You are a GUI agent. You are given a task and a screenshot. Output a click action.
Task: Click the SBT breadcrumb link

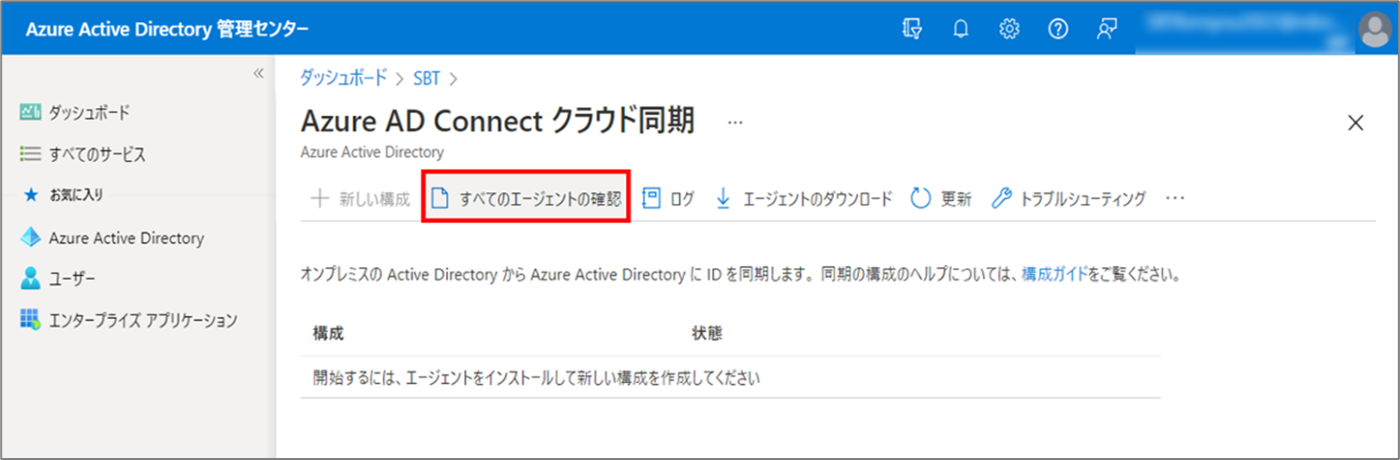pos(426,77)
